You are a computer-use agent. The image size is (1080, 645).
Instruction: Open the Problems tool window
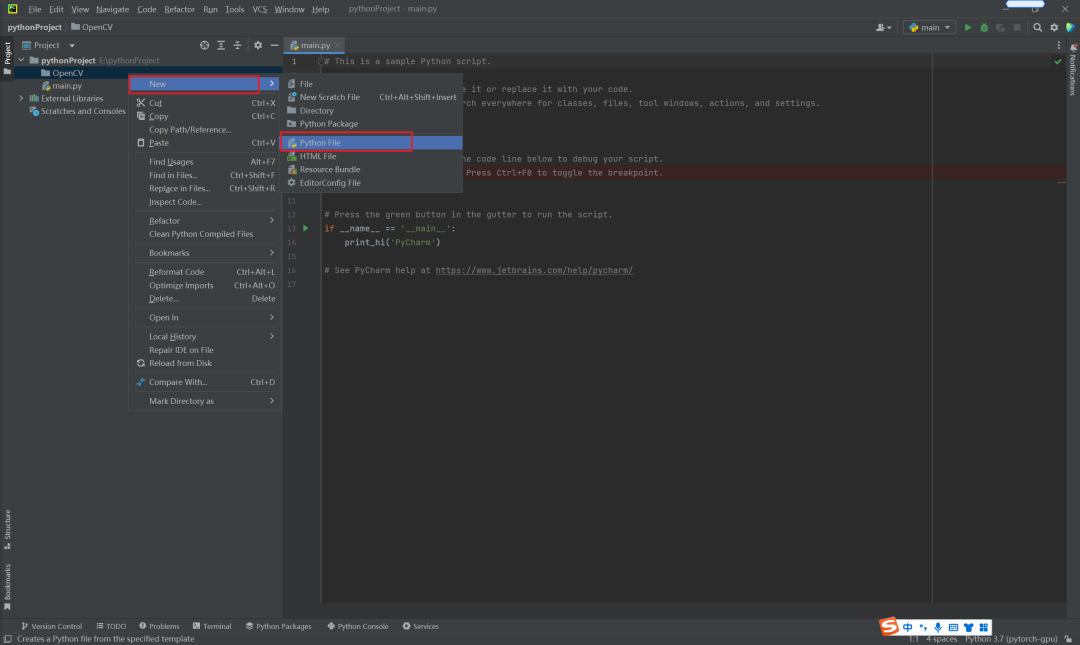159,626
